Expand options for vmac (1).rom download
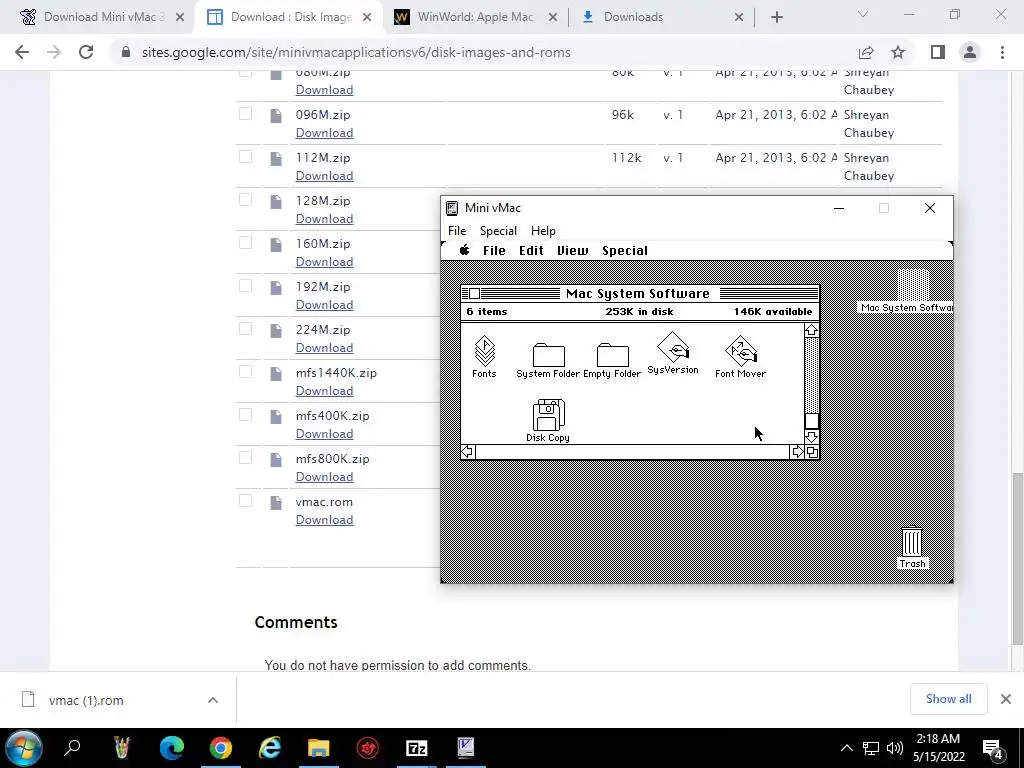Viewport: 1024px width, 768px height. [213, 700]
